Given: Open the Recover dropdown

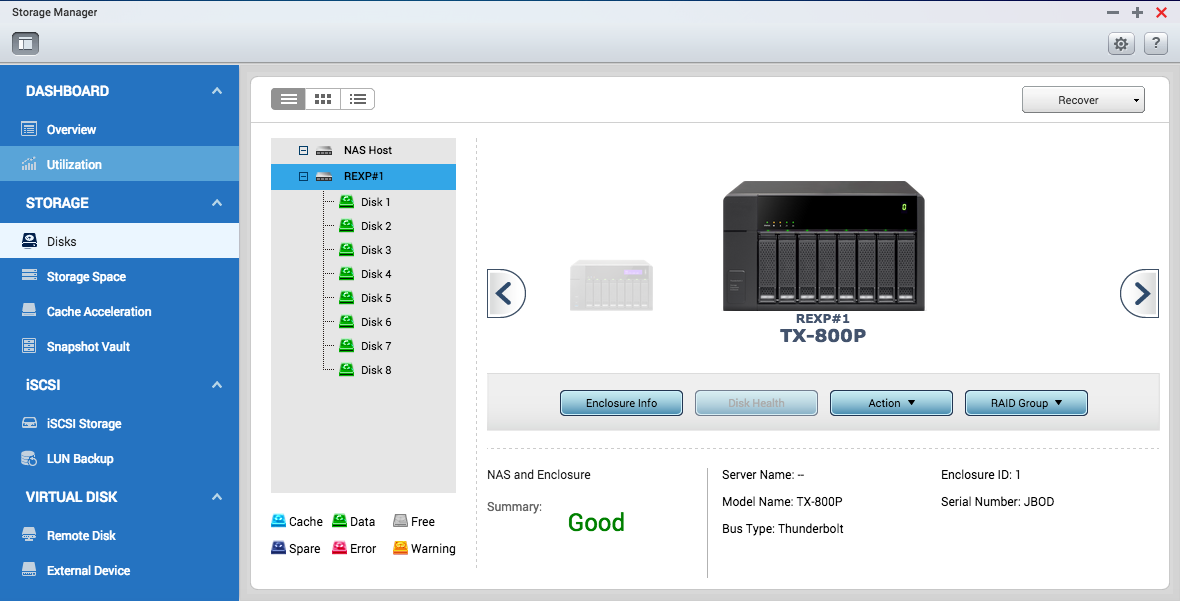Looking at the screenshot, I should coord(1083,100).
